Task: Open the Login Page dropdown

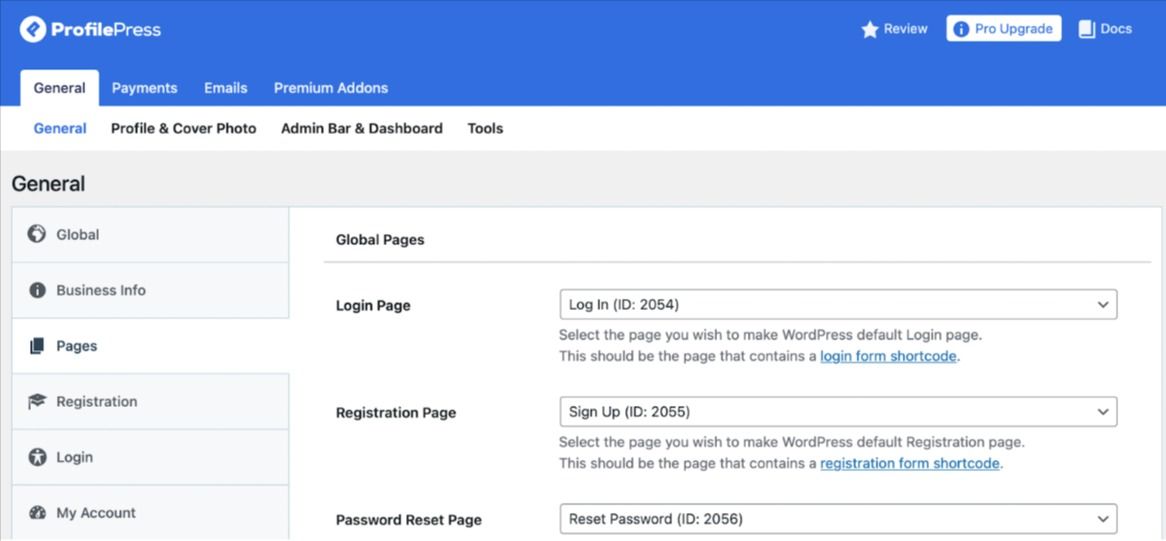Action: 837,305
